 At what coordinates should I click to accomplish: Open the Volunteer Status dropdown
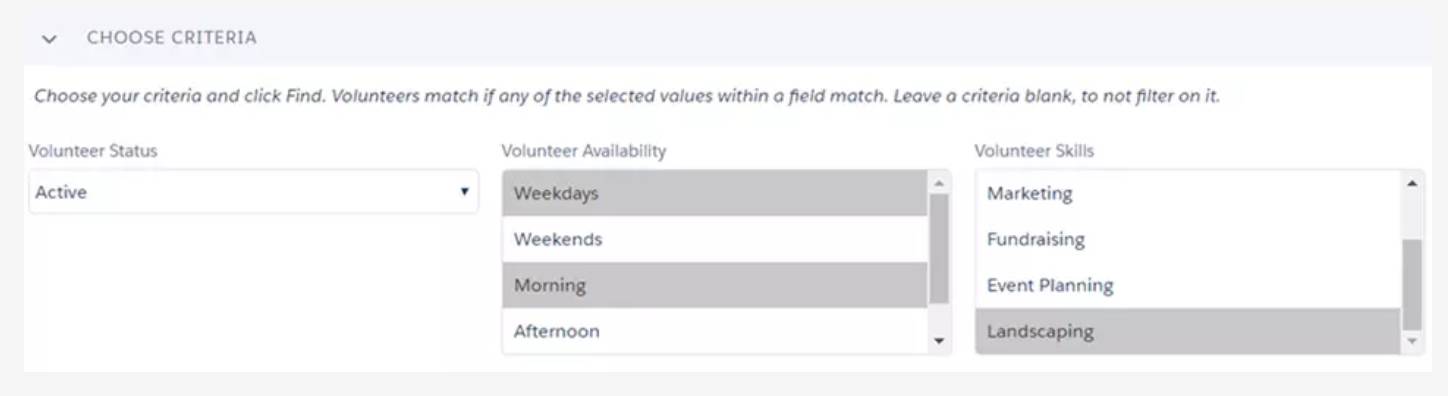tap(253, 192)
